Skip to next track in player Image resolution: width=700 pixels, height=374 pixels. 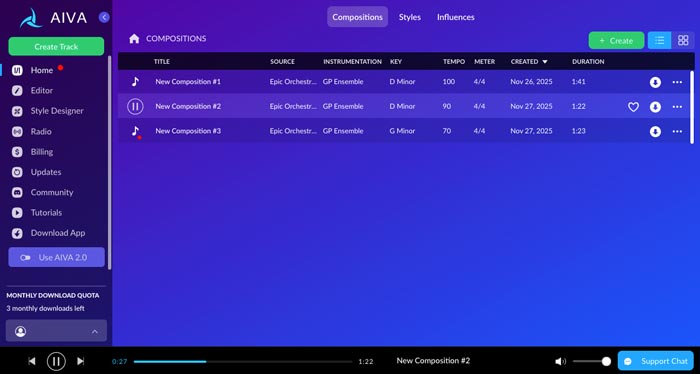(80, 361)
